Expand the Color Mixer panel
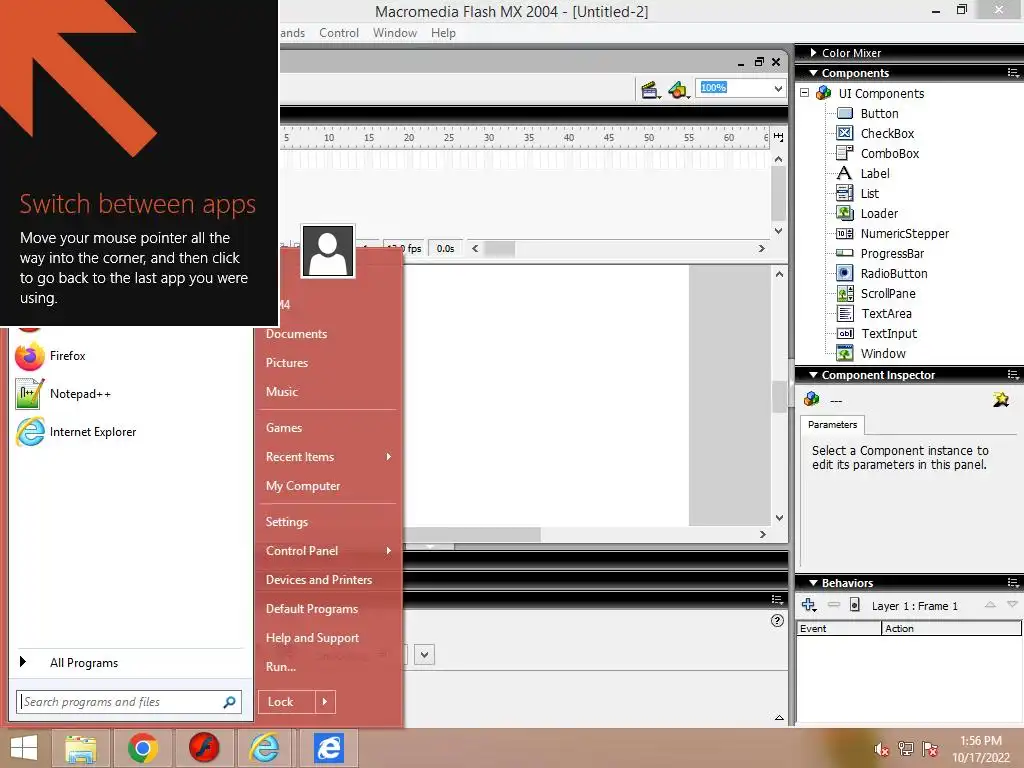The width and height of the screenshot is (1024, 768). tap(813, 52)
